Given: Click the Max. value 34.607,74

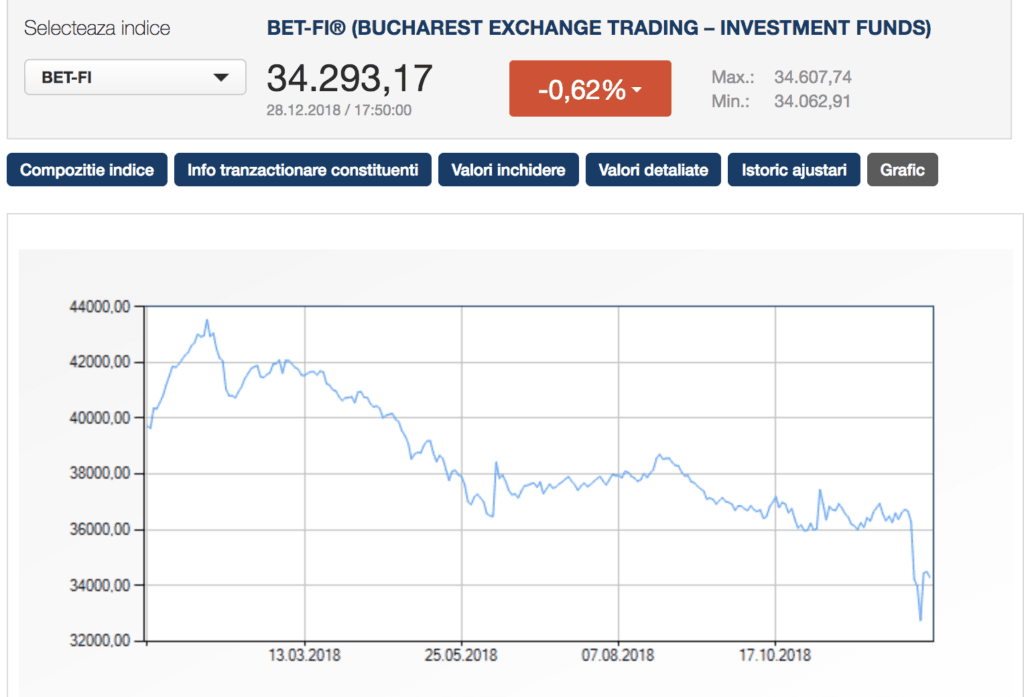Looking at the screenshot, I should pos(812,77).
